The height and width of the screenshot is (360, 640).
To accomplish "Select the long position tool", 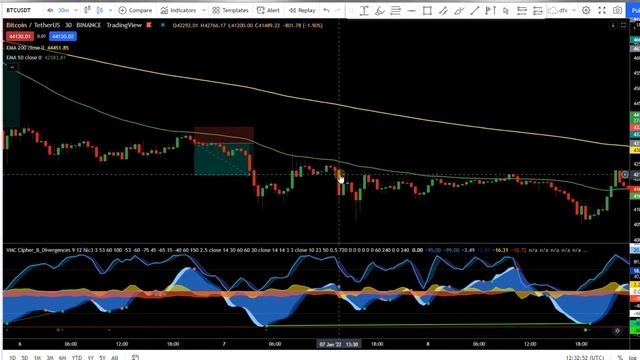I will point(522,11).
